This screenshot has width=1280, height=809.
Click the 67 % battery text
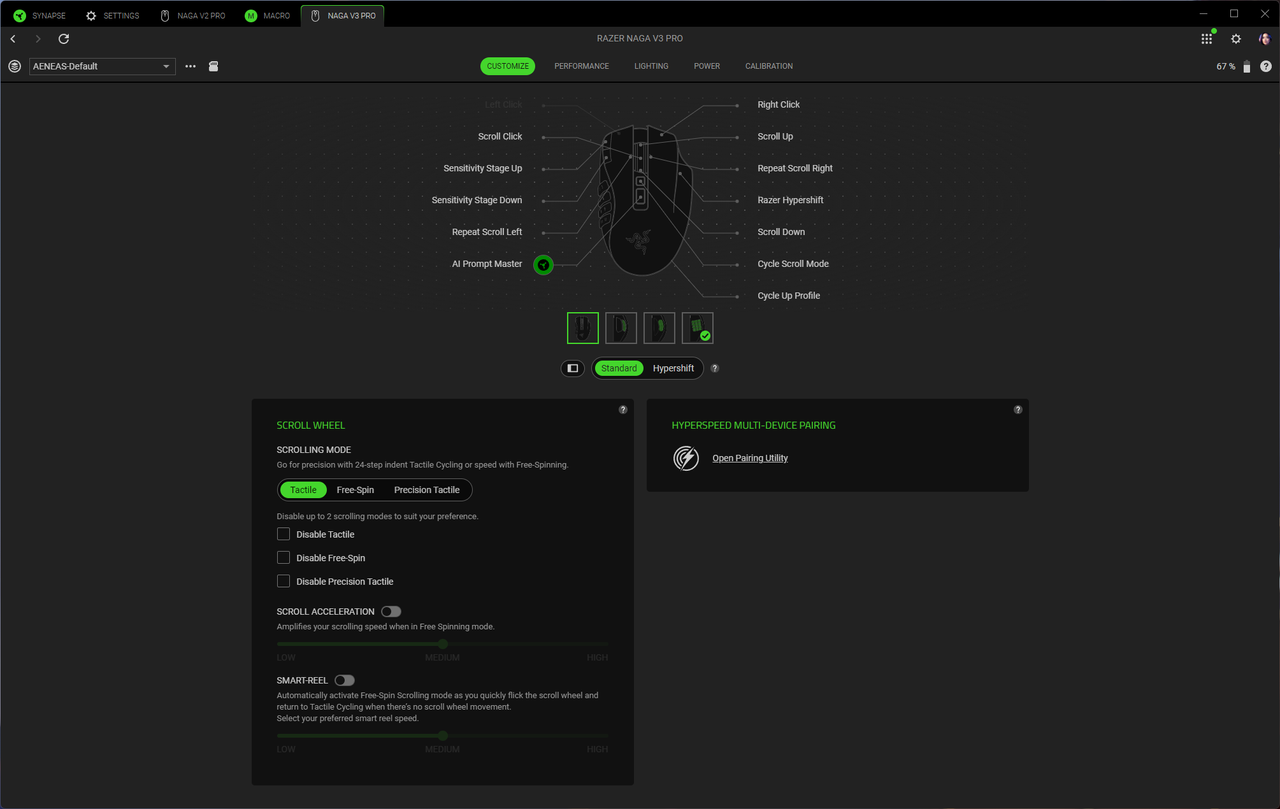point(1225,66)
